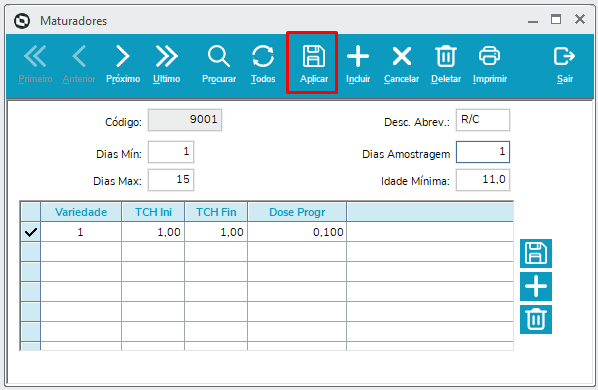This screenshot has width=598, height=390.
Task: Edit the Dias Max field
Action: [171, 180]
